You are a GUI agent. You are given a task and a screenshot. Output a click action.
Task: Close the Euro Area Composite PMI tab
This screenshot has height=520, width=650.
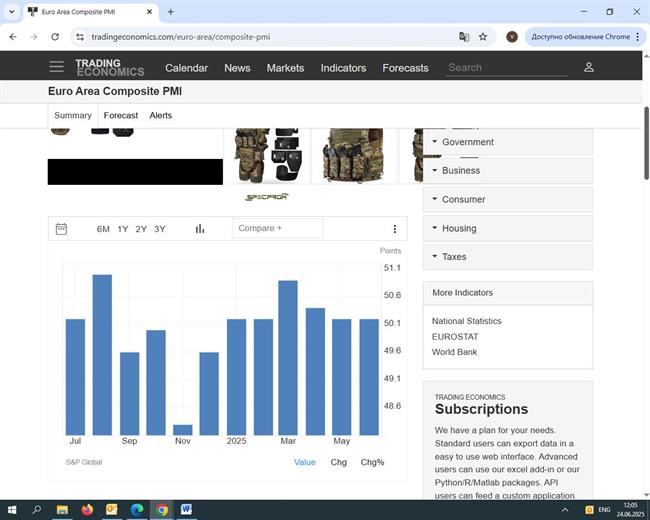[150, 12]
